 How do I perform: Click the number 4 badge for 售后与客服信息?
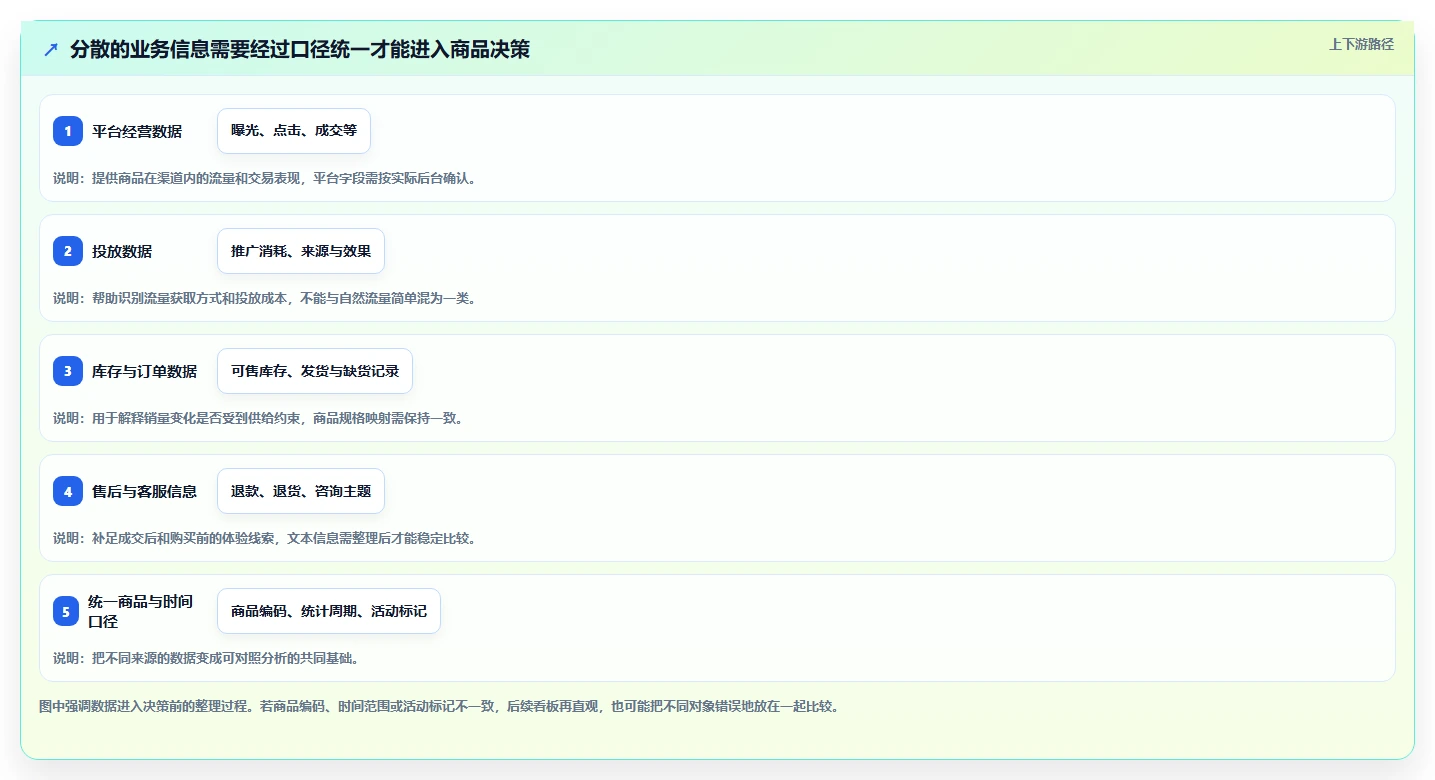(68, 491)
